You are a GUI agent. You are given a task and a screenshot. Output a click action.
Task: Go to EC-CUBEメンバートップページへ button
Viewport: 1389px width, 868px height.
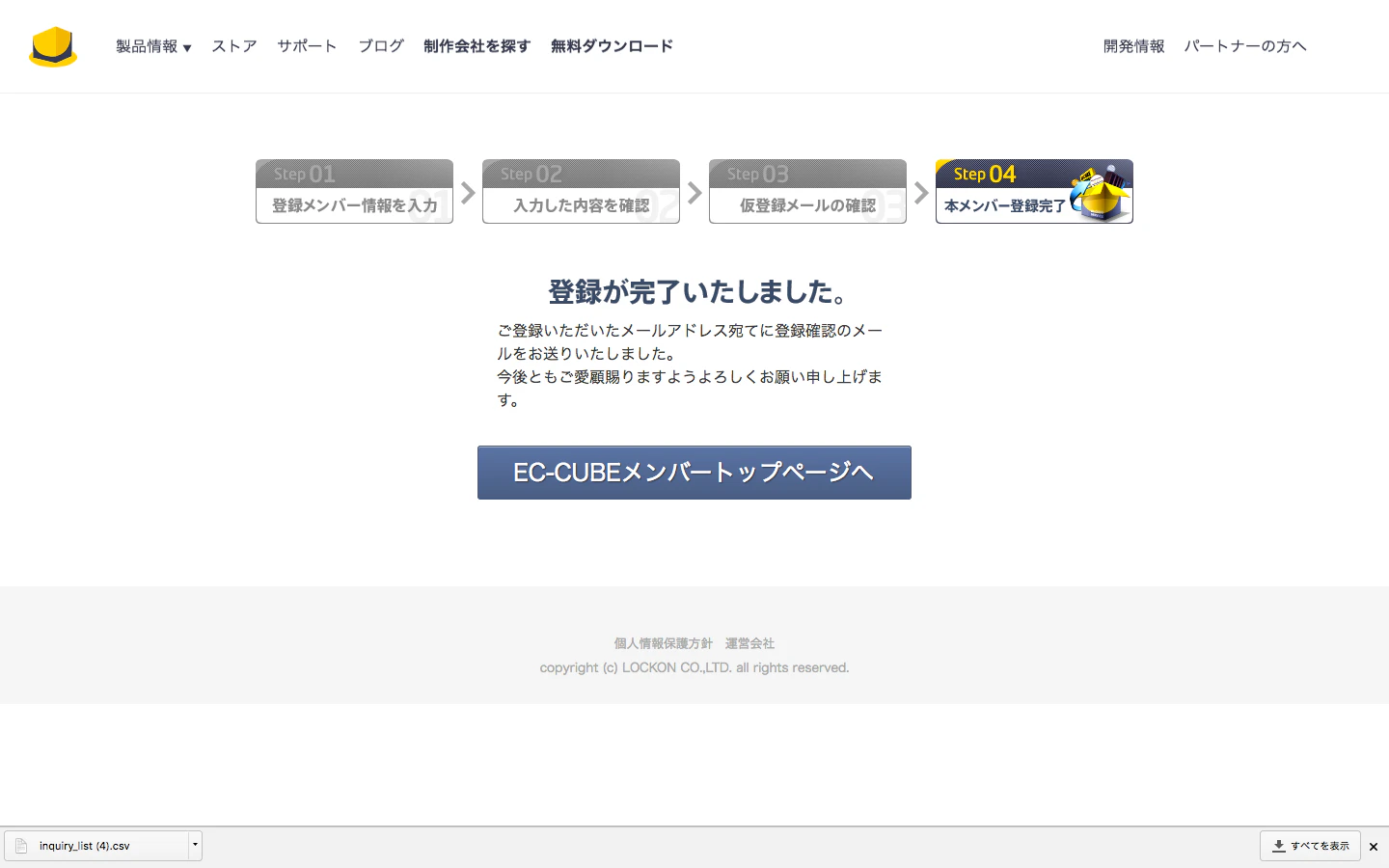[694, 473]
